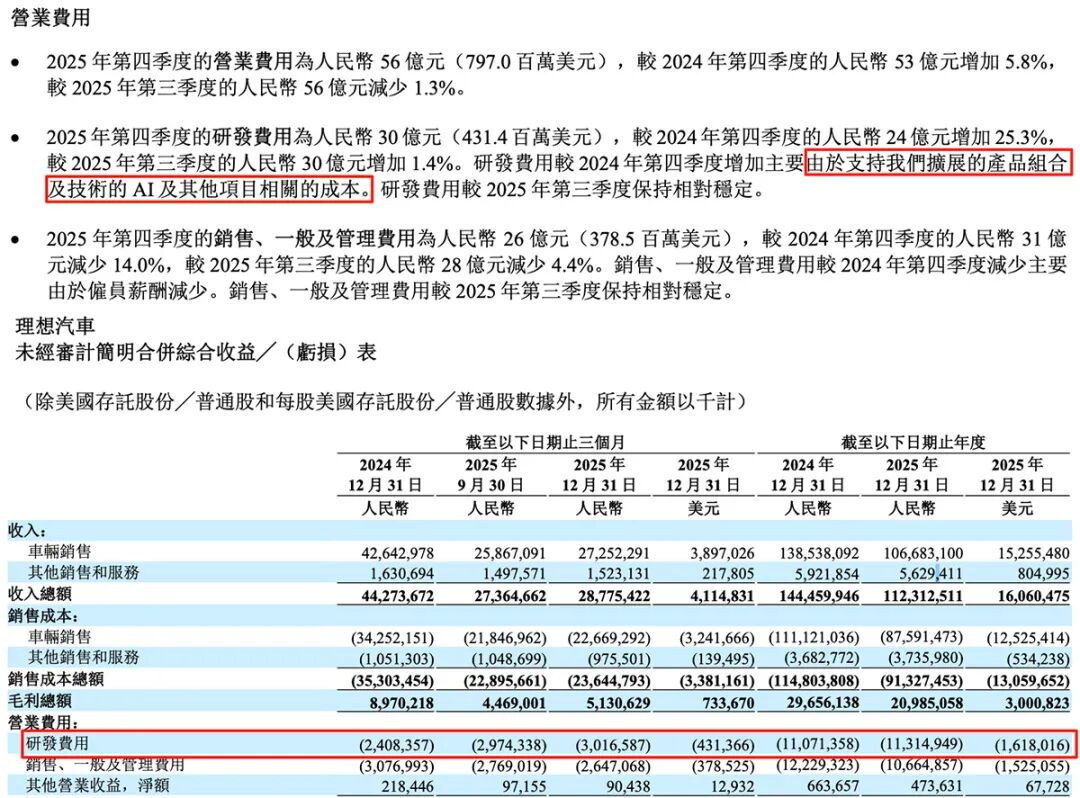Screen dimensions: 1080x798
Task: Select the bold 研發費用 term in second bullet
Action: click(252, 136)
